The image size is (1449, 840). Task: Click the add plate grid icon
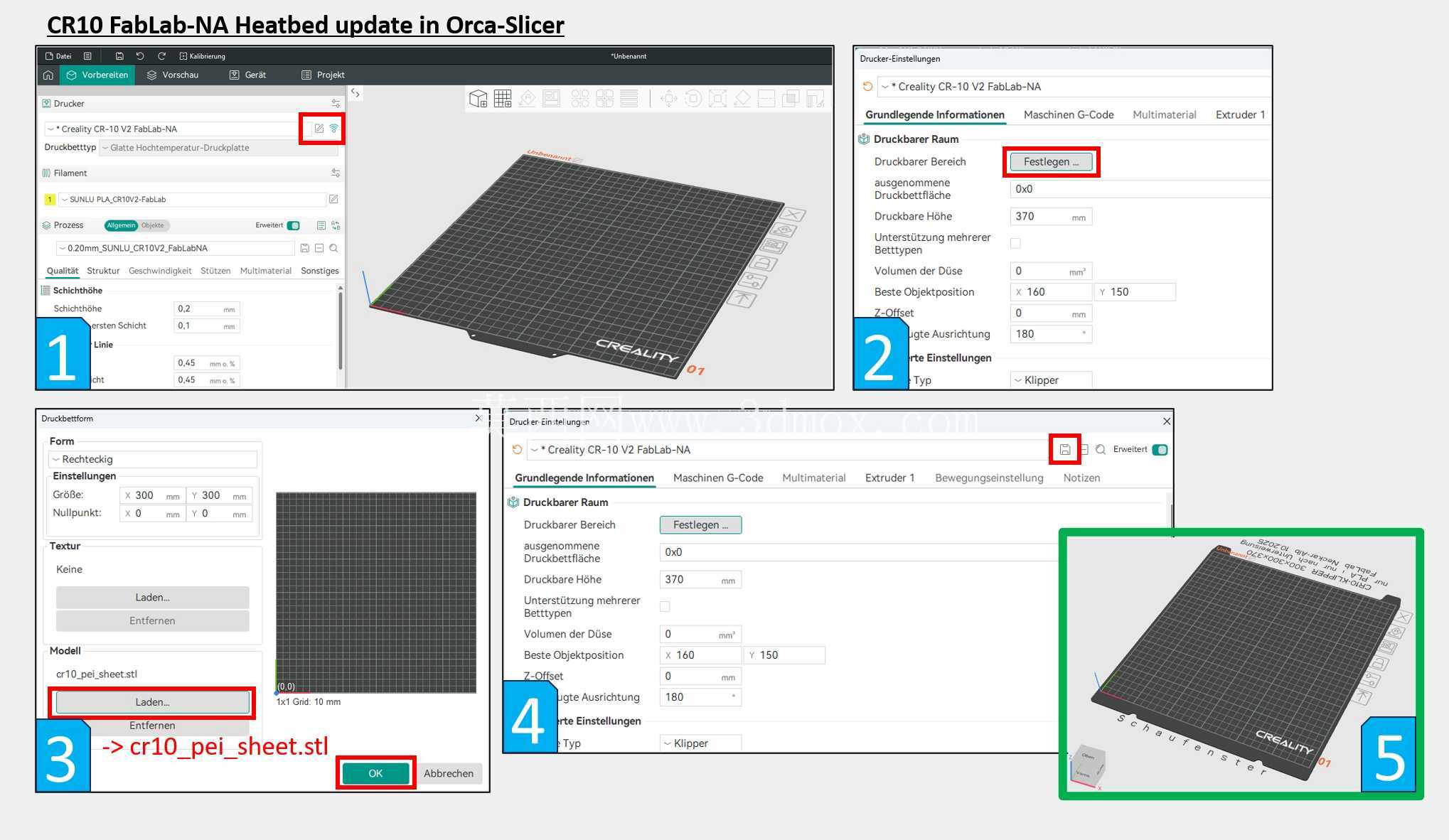click(x=503, y=99)
